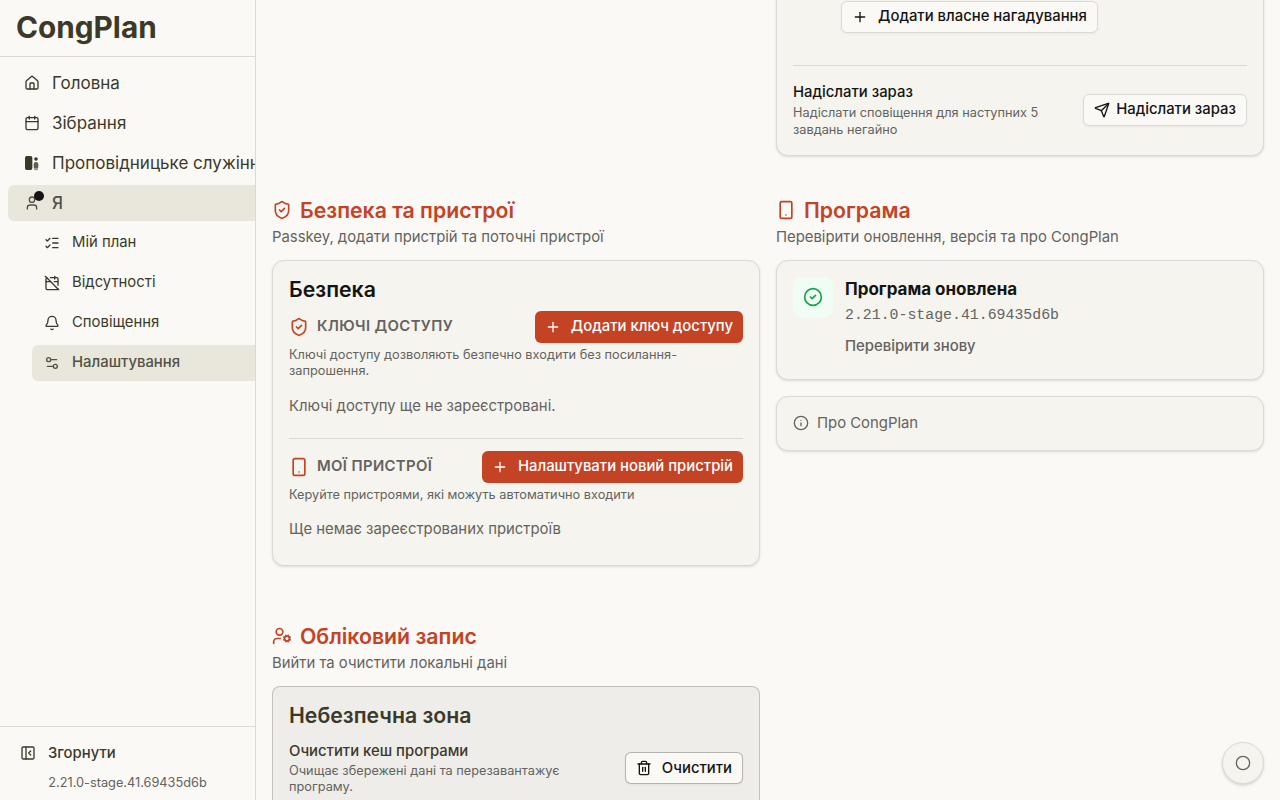Click the green check icon for Програма оновлена
Viewport: 1280px width, 800px height.
point(813,297)
